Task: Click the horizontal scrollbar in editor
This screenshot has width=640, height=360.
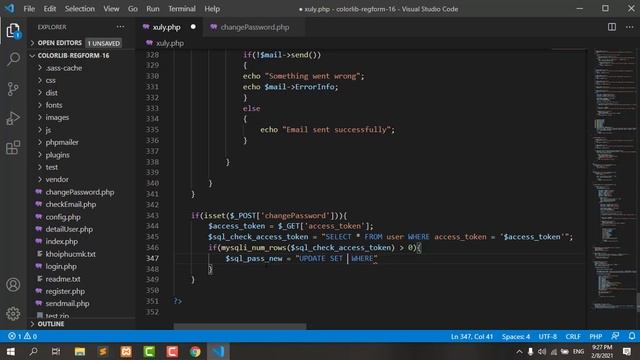Action: click(240, 327)
